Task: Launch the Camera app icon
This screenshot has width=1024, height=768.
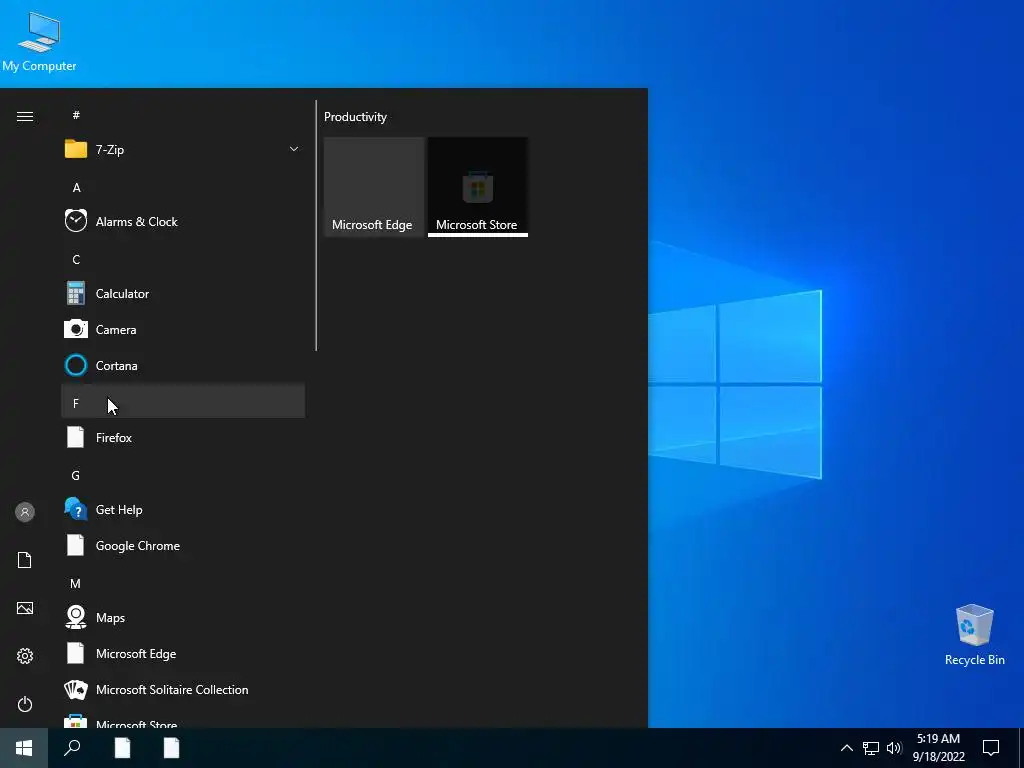Action: (76, 329)
